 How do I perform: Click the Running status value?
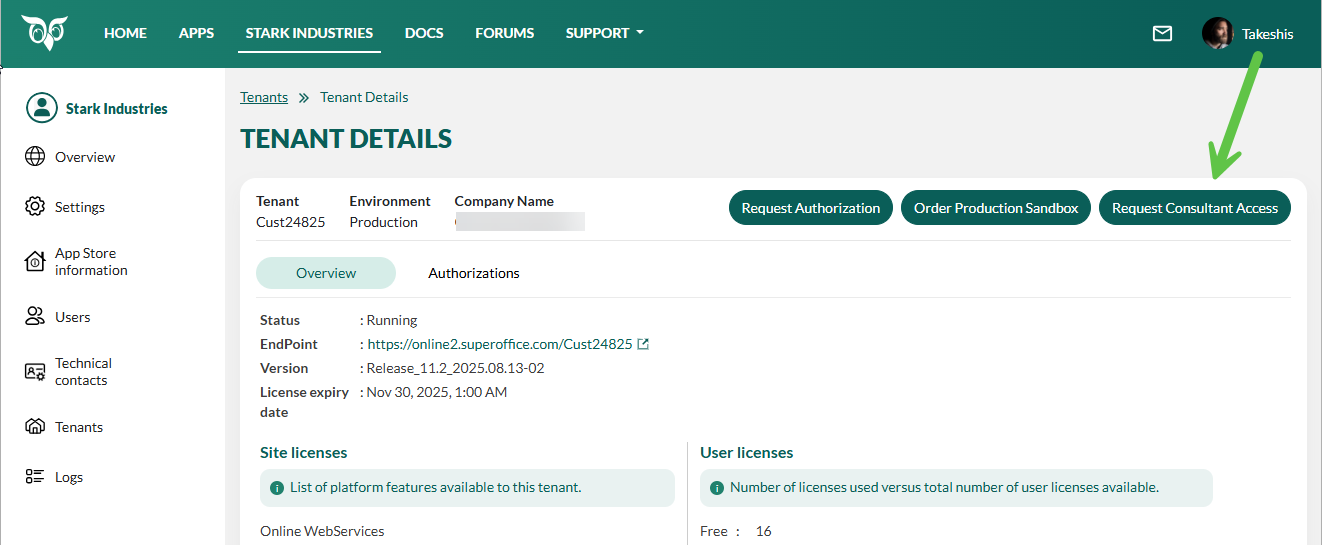392,320
